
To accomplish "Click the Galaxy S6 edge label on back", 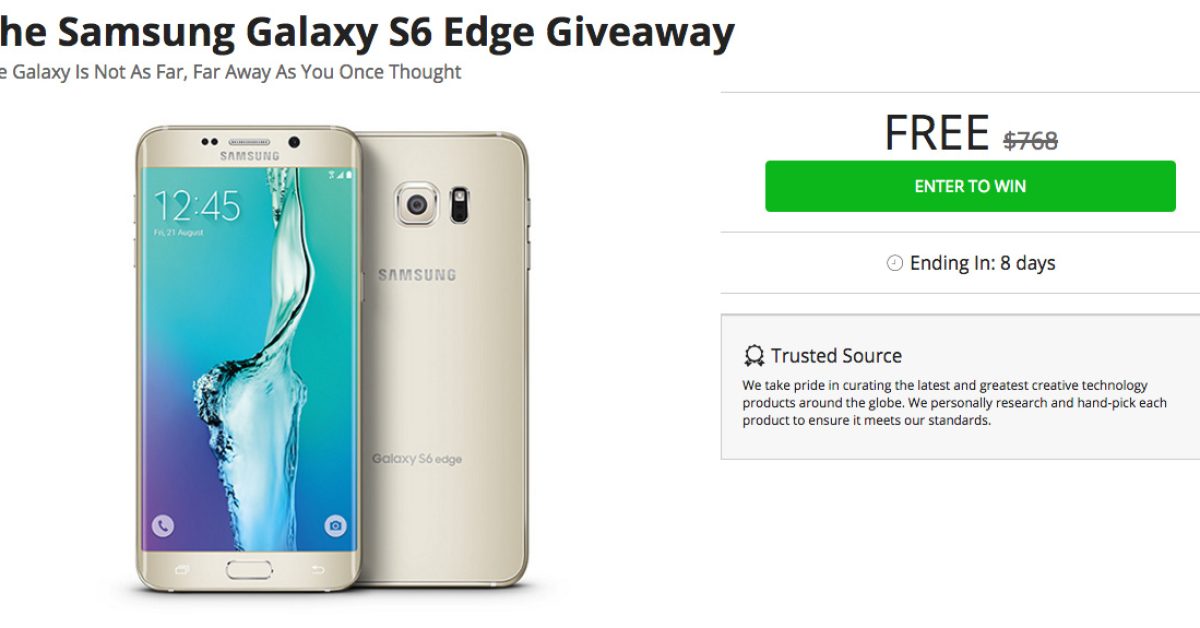I will (x=417, y=459).
